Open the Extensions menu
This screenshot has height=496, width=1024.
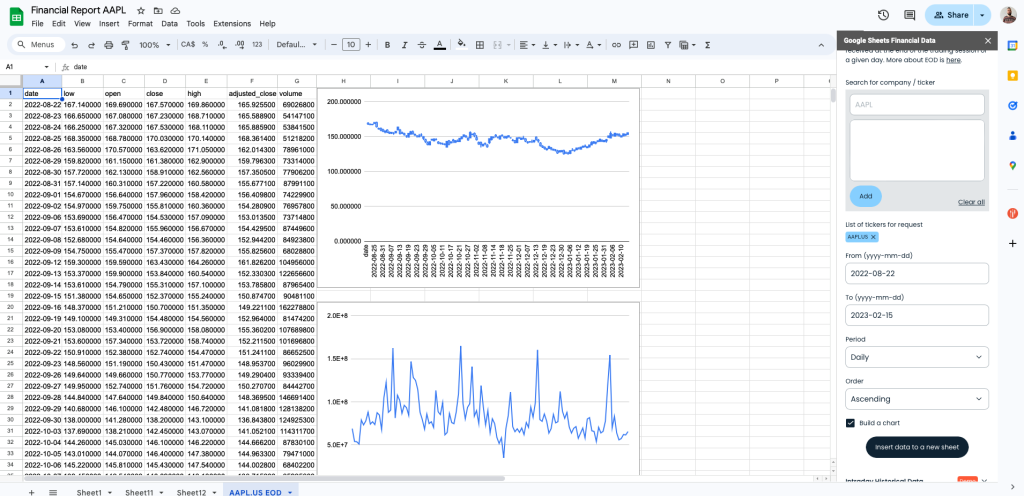coord(230,23)
